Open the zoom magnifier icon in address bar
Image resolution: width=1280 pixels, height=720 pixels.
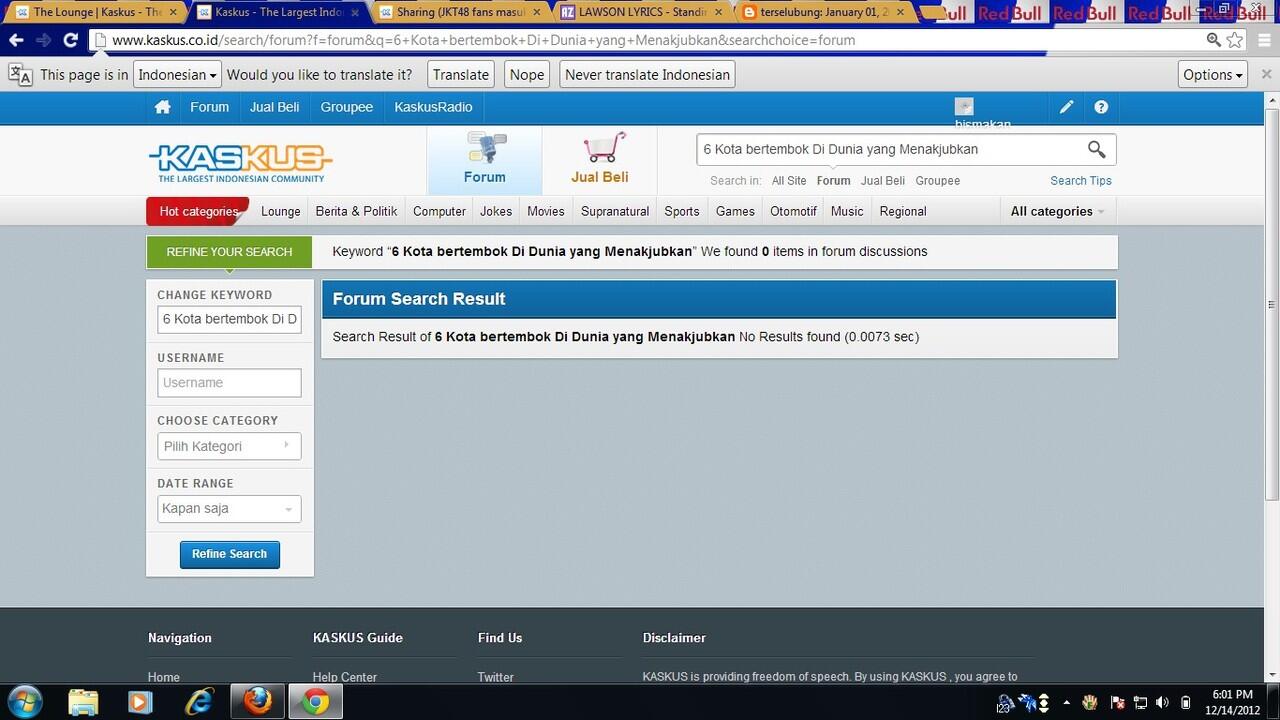1213,40
